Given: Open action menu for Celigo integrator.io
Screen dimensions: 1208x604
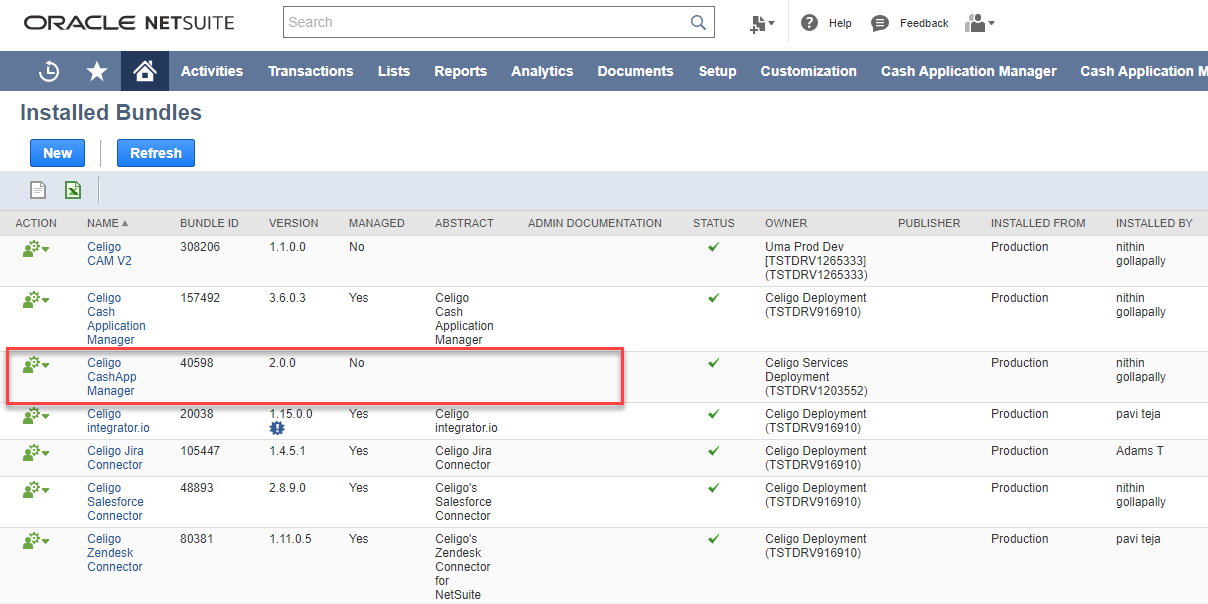Looking at the screenshot, I should pyautogui.click(x=36, y=416).
